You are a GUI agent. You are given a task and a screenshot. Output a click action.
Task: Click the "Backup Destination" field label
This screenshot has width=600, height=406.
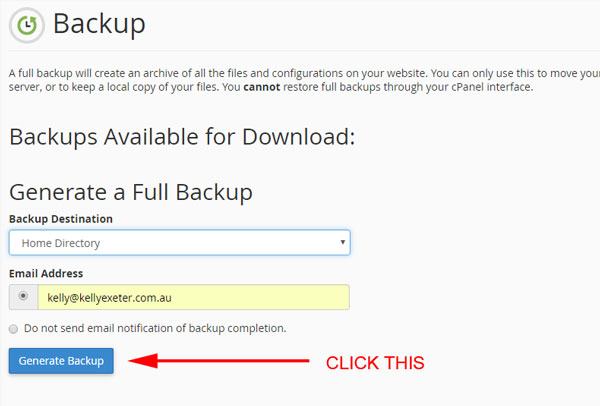click(x=61, y=219)
